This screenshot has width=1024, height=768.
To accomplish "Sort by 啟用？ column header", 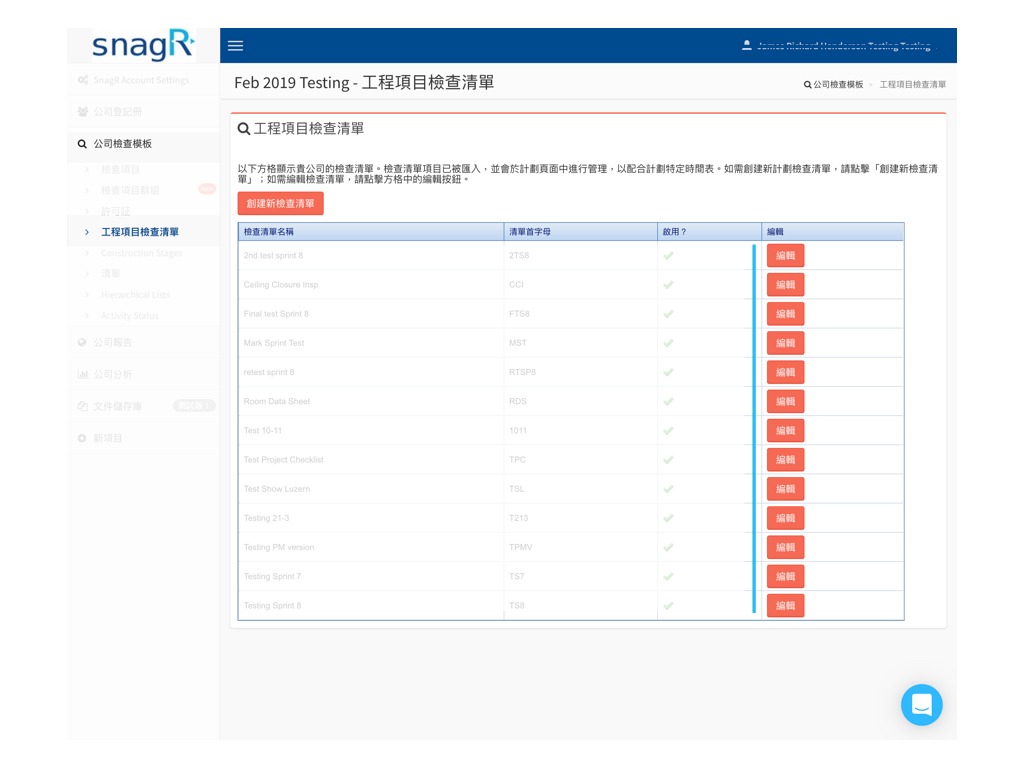I will [x=709, y=232].
